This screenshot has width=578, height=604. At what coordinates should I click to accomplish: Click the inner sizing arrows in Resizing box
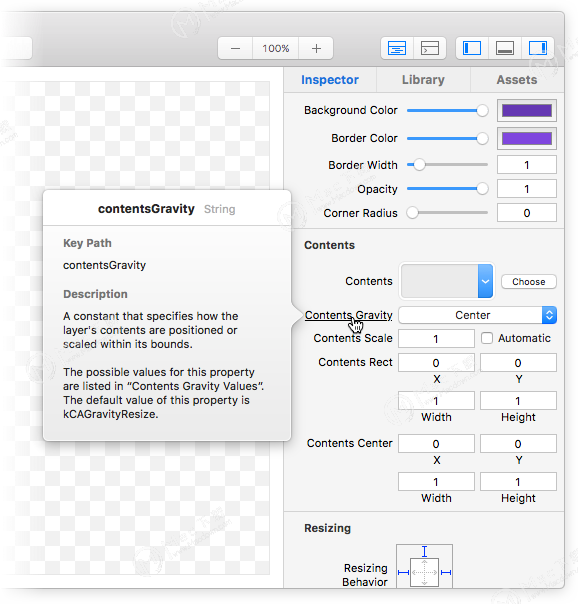tap(424, 572)
